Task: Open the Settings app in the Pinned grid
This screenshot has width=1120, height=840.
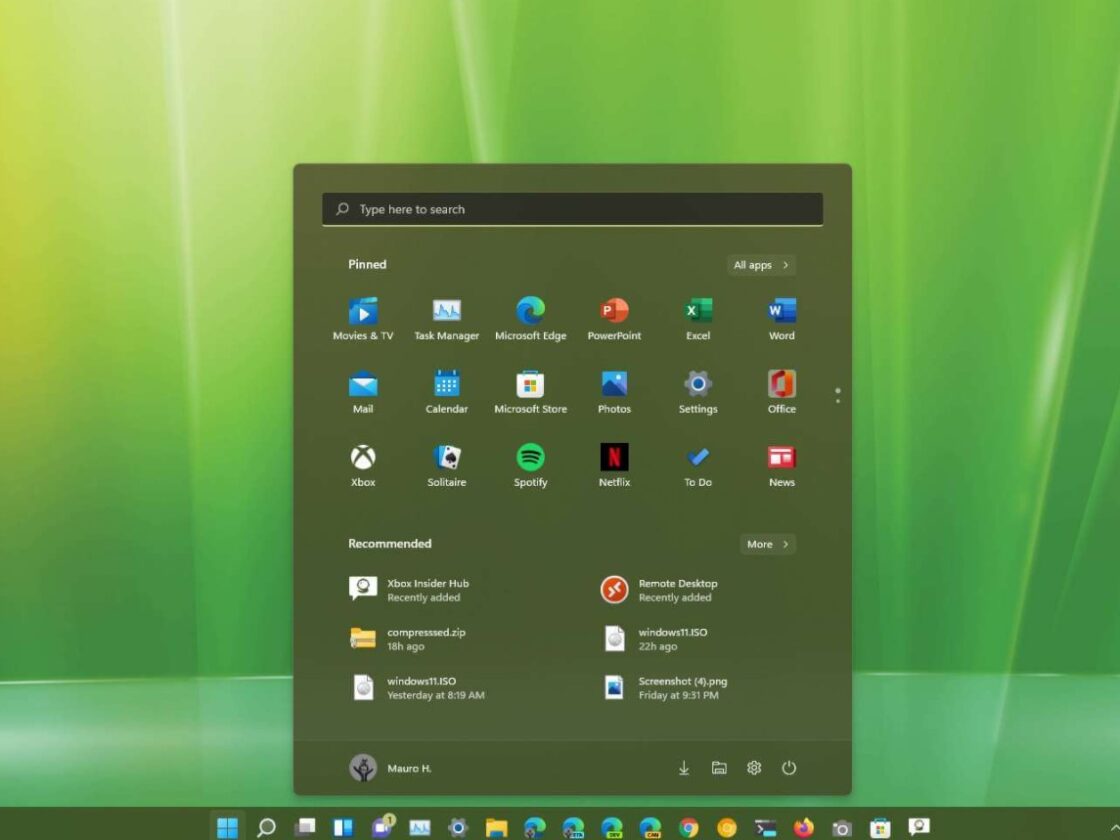Action: pyautogui.click(x=698, y=392)
